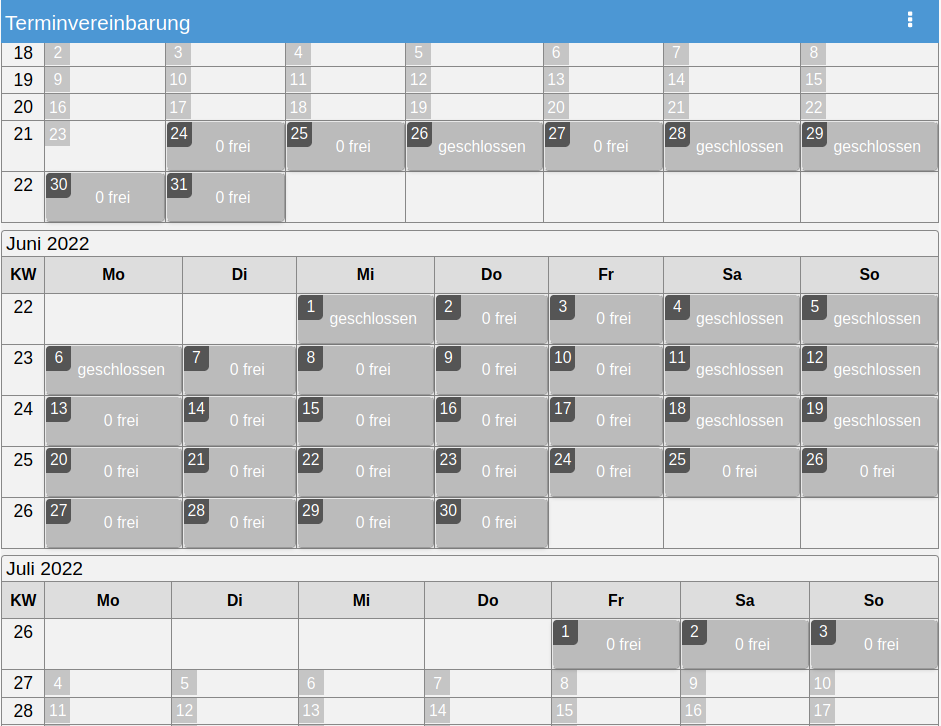941x726 pixels.
Task: Click the Juli 2022 month heading
Action: pos(44,569)
